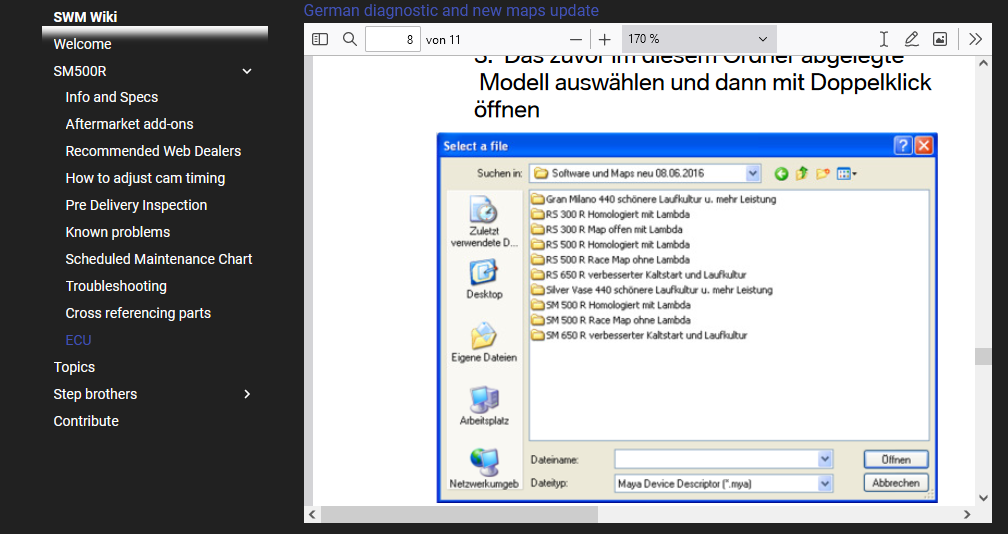Open the Contribute link
The image size is (1008, 534).
tap(86, 421)
